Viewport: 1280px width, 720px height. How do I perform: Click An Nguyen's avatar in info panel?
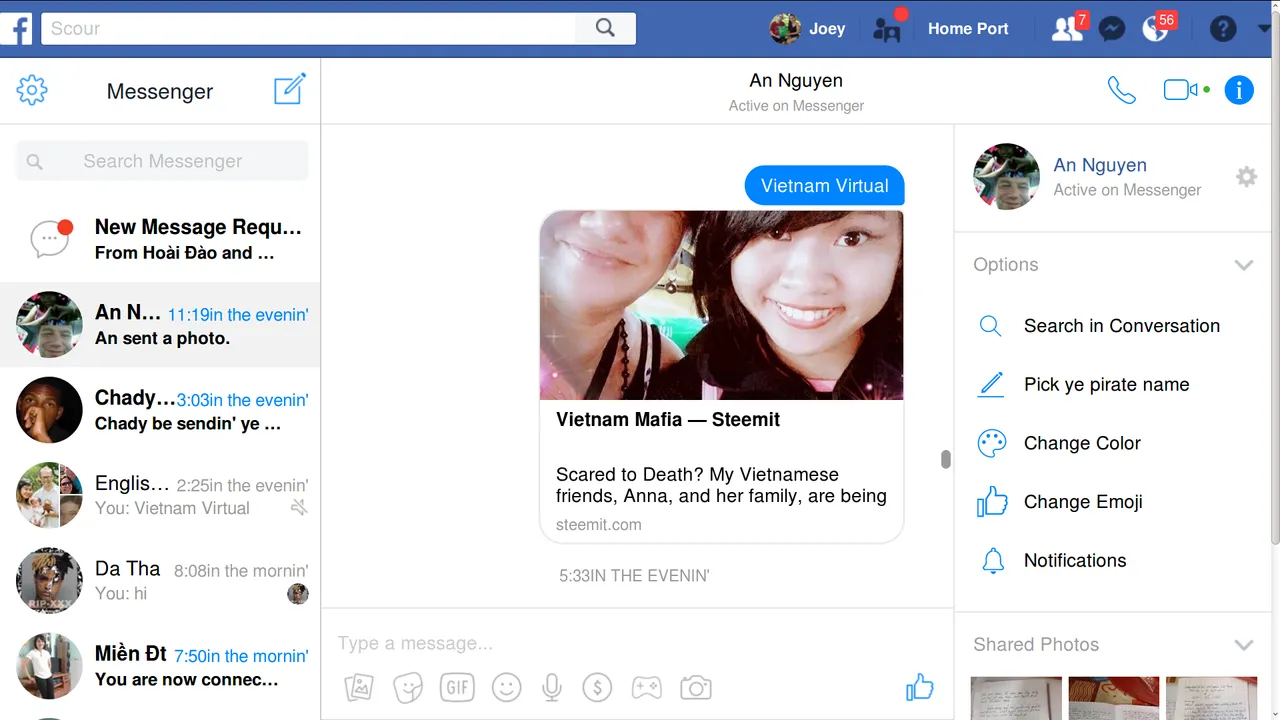click(x=1006, y=177)
